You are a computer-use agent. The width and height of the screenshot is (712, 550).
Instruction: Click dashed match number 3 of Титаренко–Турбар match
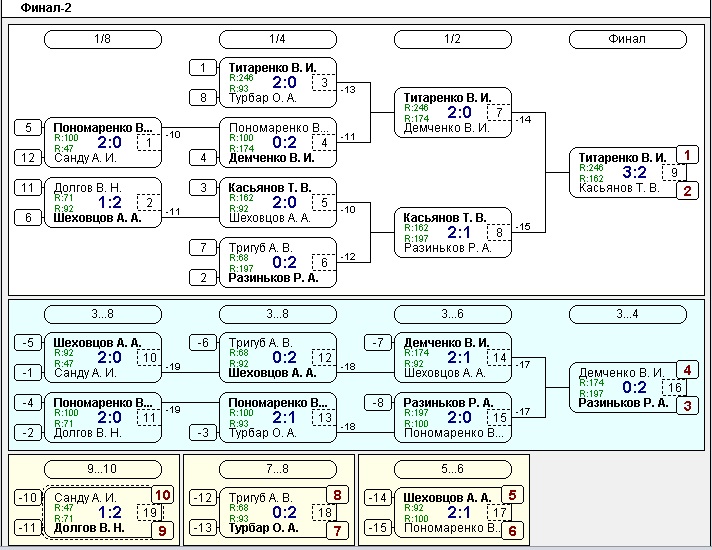(x=324, y=83)
